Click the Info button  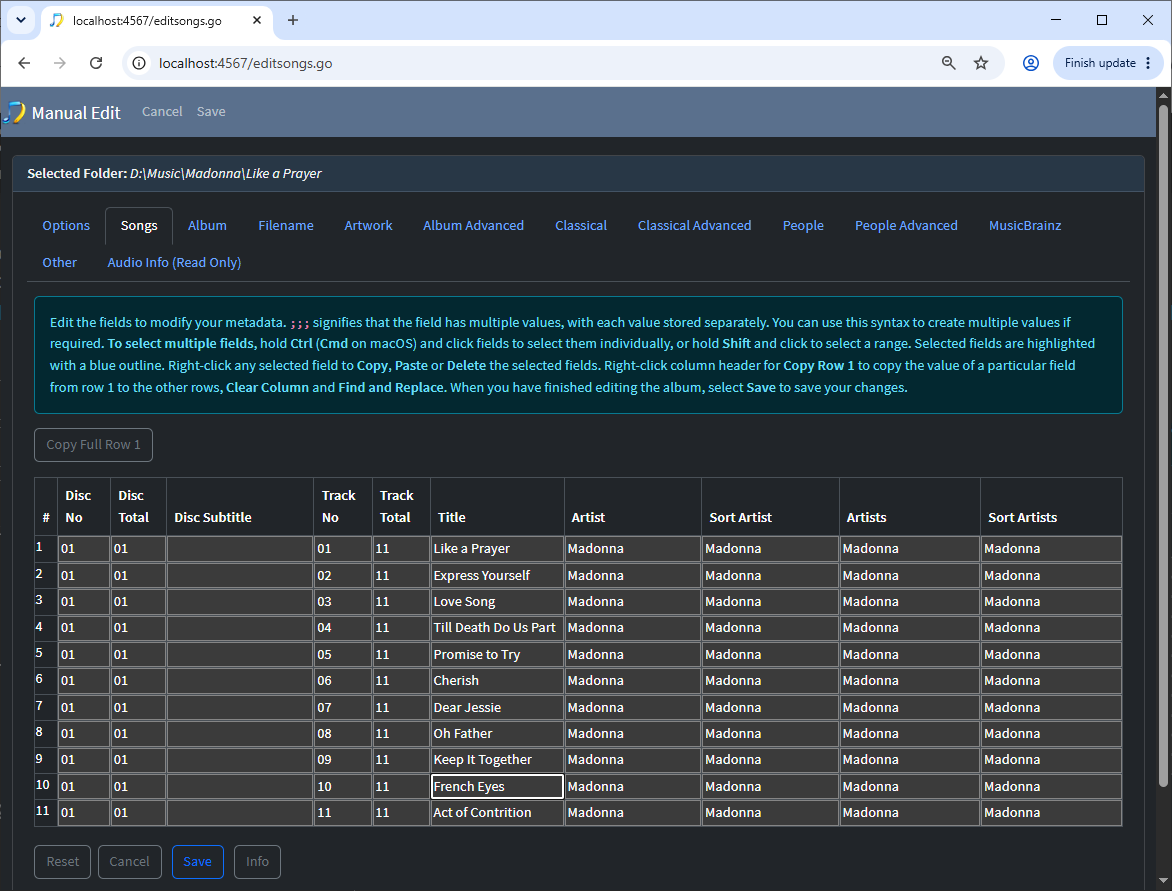click(257, 862)
